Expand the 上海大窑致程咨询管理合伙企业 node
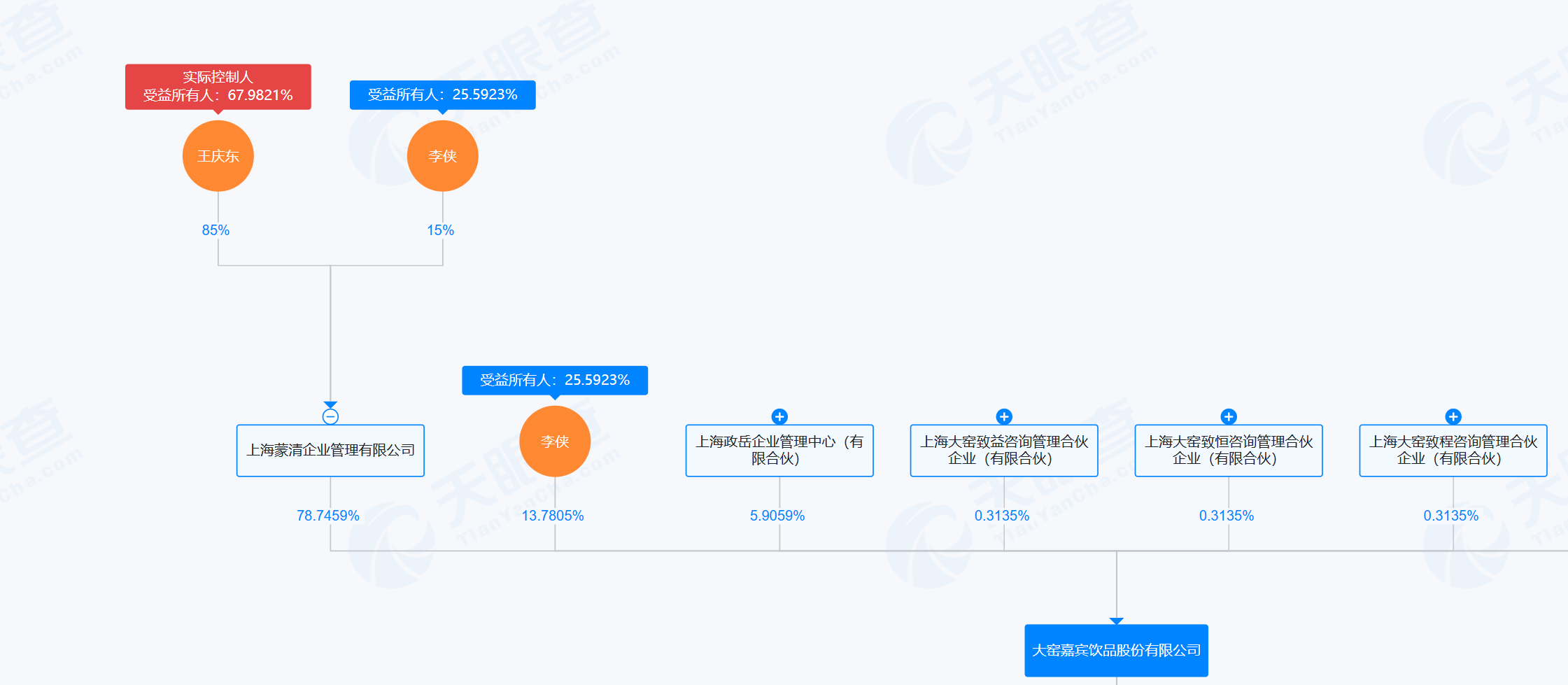1568x685 pixels. click(1453, 417)
